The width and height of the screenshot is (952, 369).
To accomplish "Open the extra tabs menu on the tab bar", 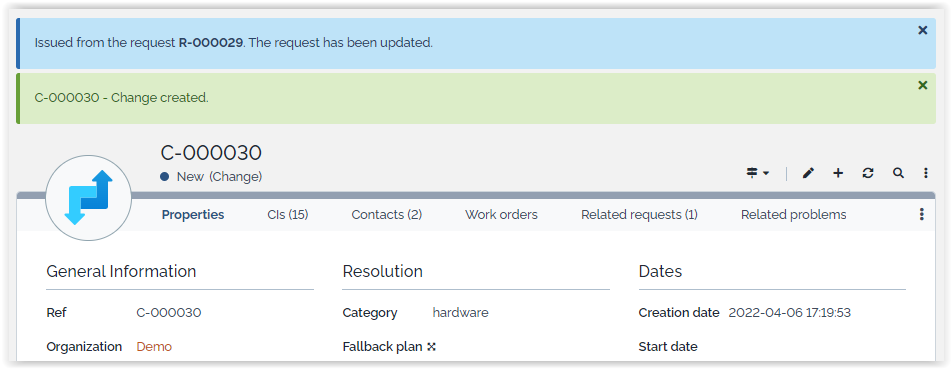I will 922,214.
